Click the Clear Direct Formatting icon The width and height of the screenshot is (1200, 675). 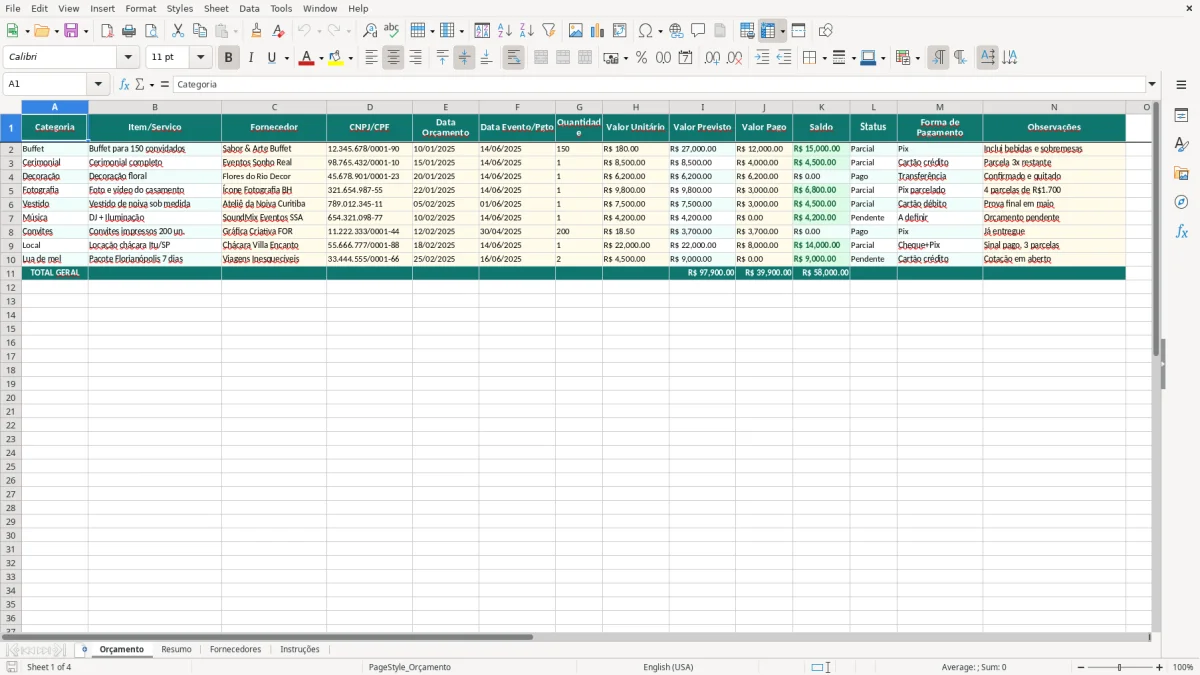(278, 31)
